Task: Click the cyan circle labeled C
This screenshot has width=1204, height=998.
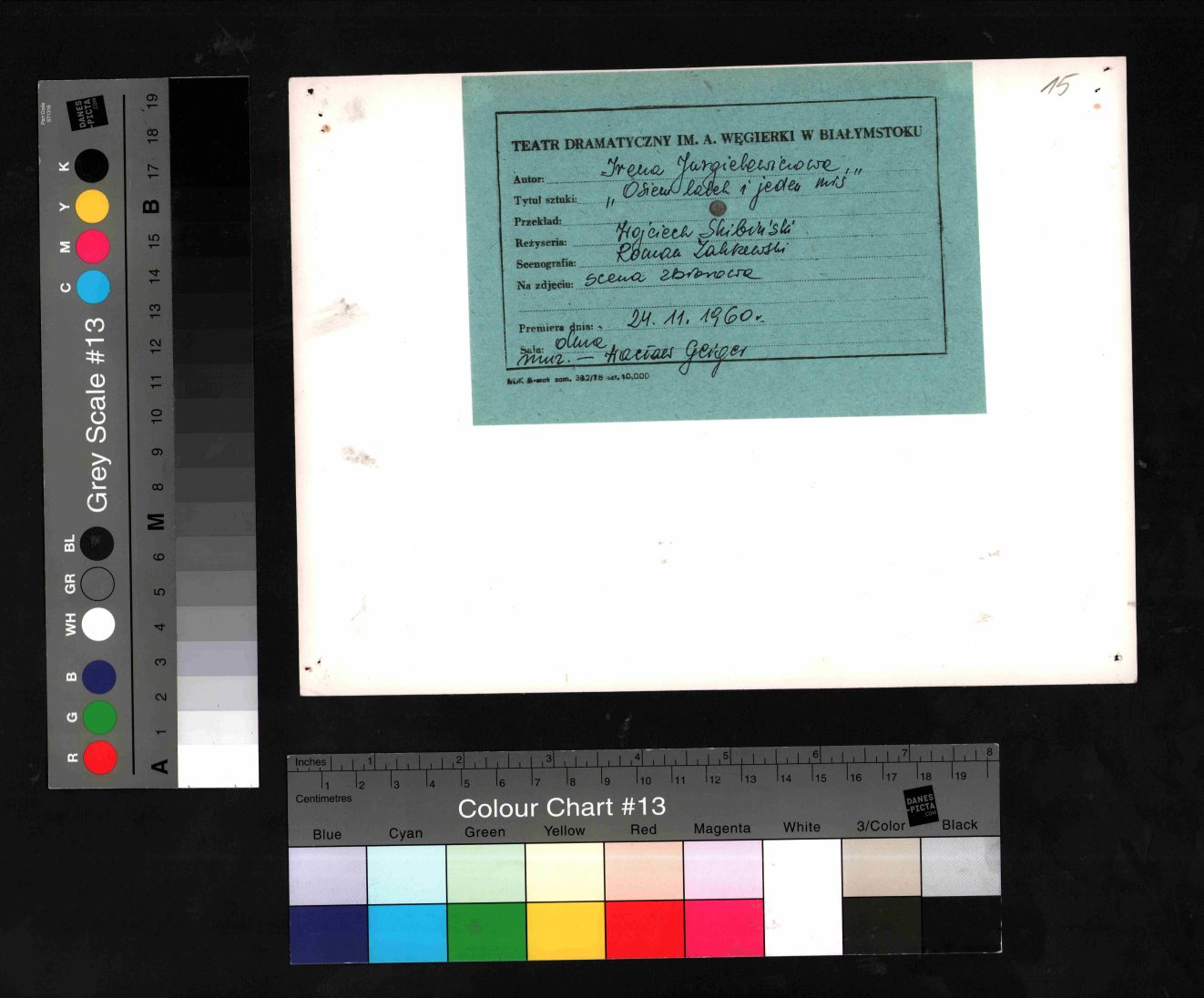Action: pos(93,286)
